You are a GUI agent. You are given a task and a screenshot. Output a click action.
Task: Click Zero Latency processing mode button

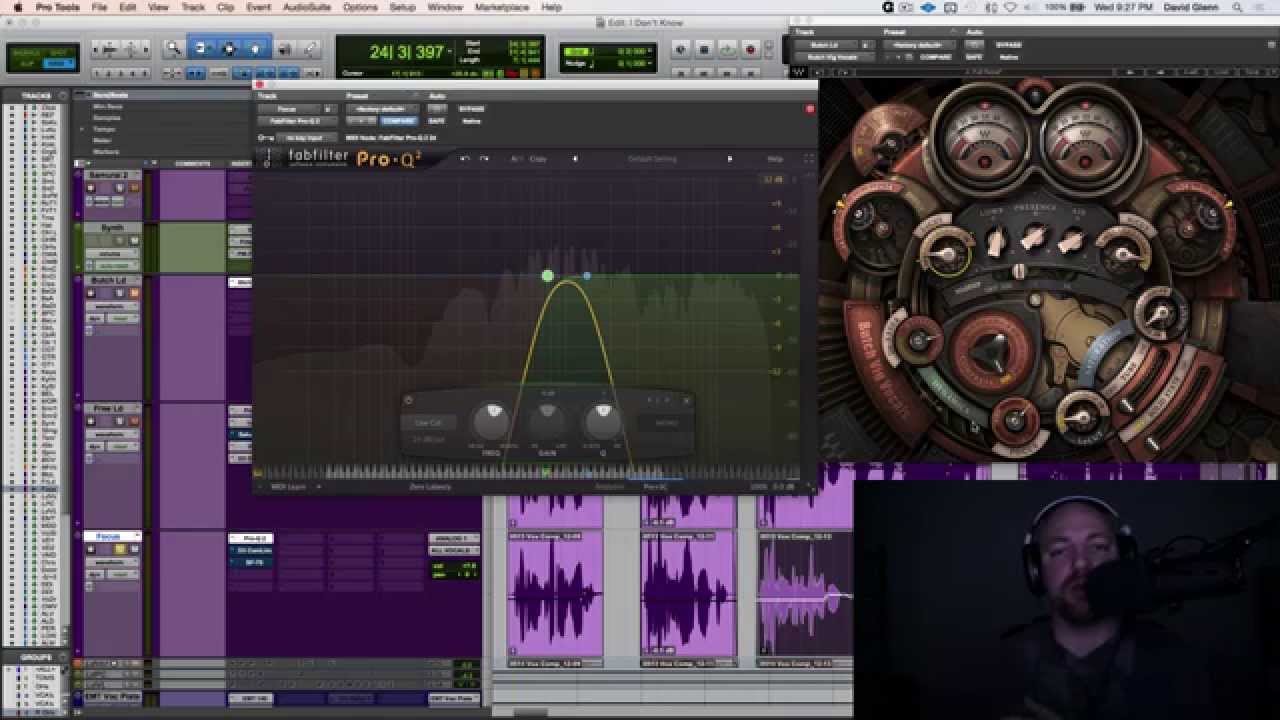point(430,487)
